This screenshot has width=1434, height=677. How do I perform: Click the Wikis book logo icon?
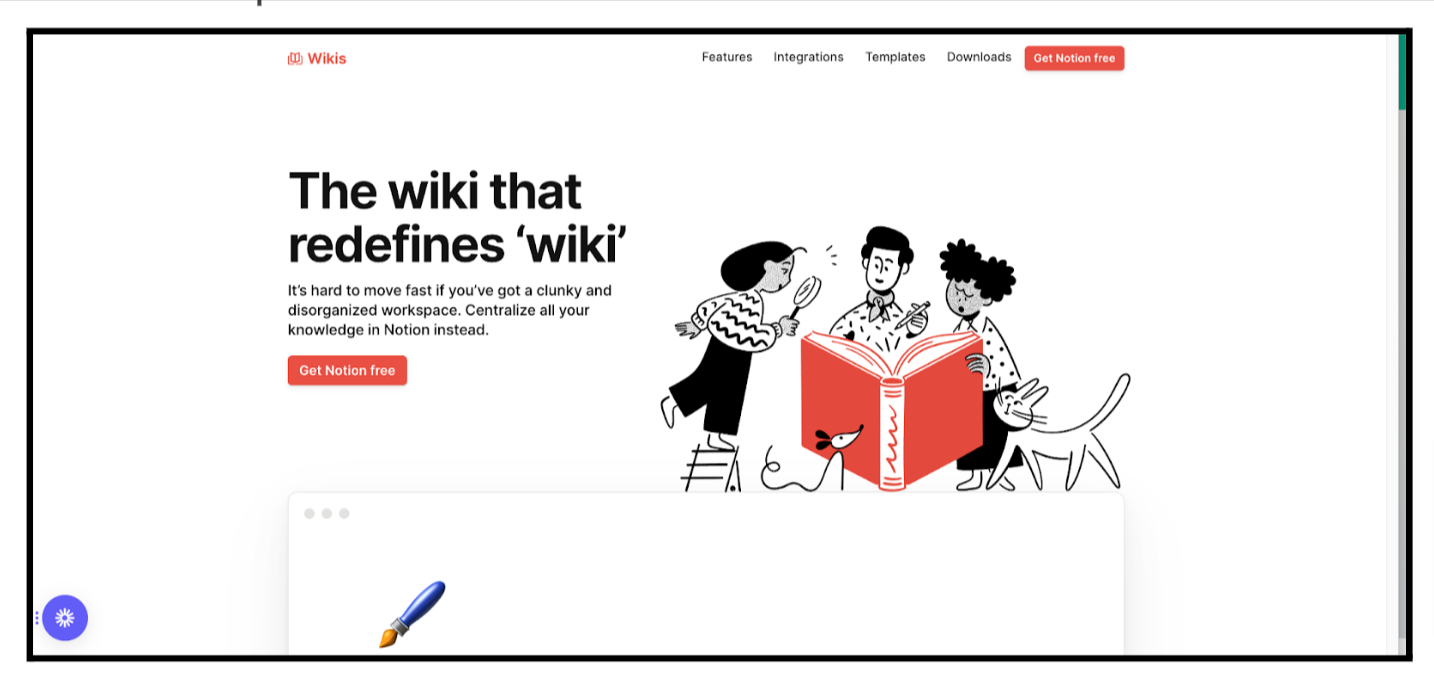(x=295, y=59)
